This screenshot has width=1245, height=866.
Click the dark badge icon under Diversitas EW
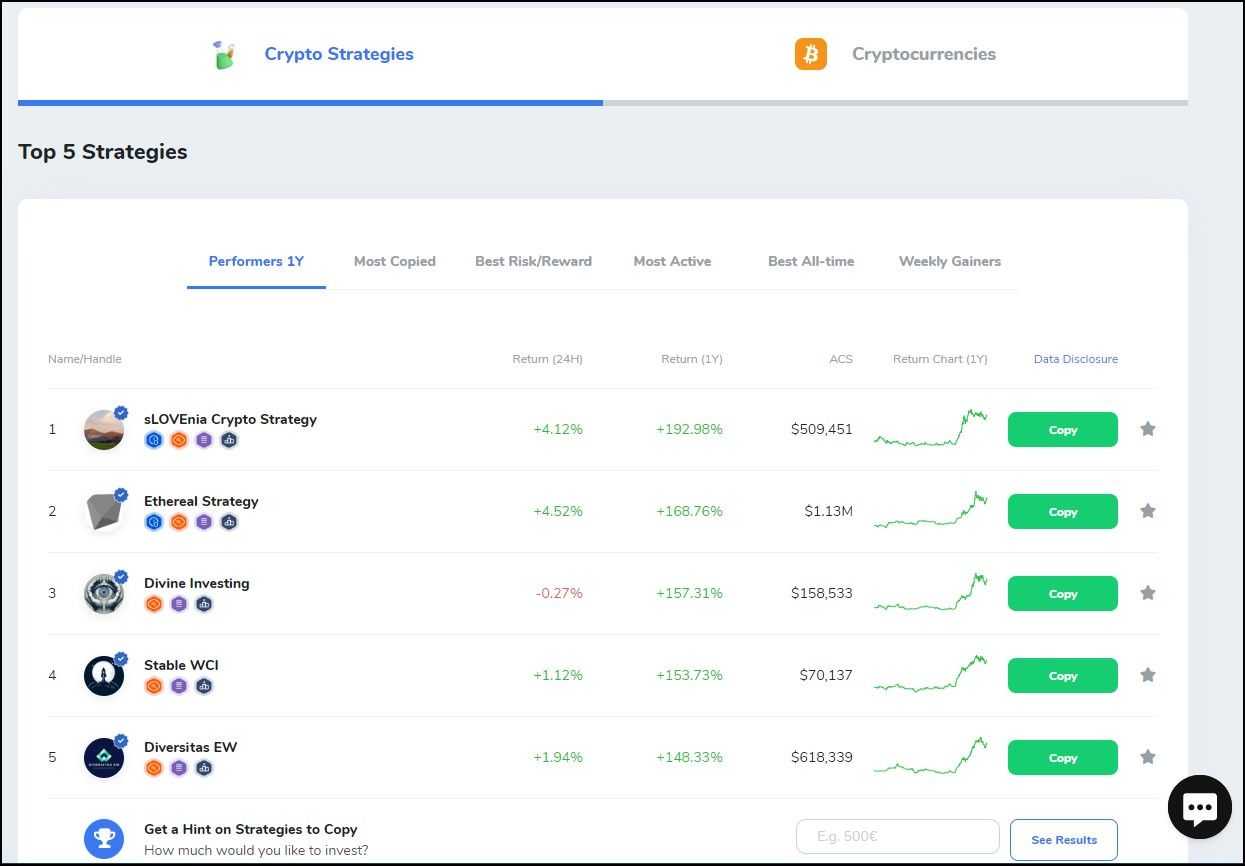pos(204,768)
